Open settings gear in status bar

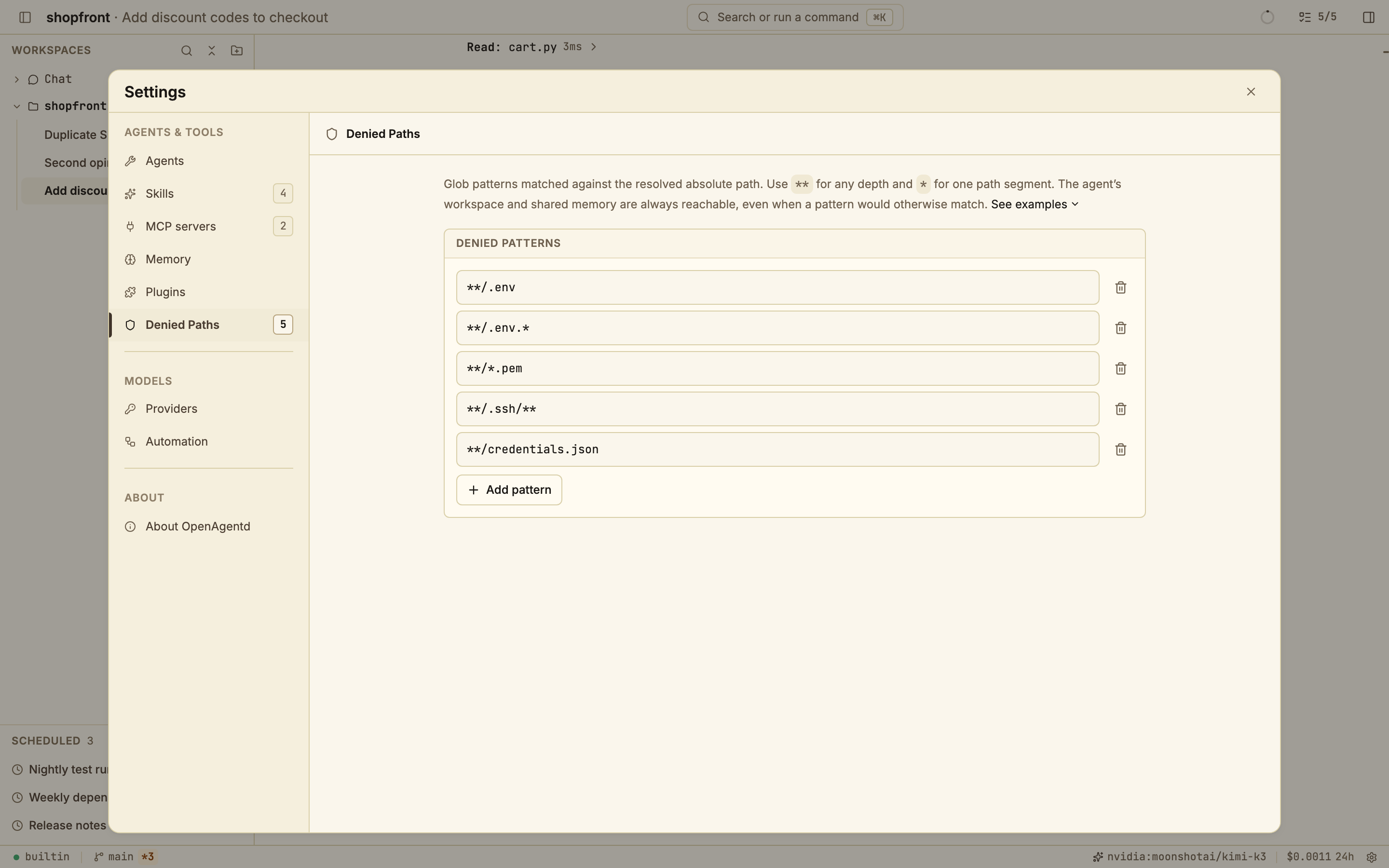[x=1372, y=857]
